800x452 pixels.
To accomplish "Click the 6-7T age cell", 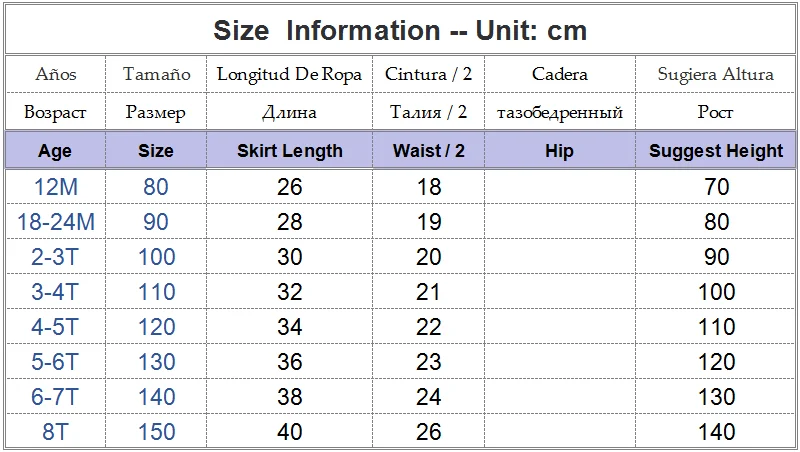I will [x=54, y=397].
